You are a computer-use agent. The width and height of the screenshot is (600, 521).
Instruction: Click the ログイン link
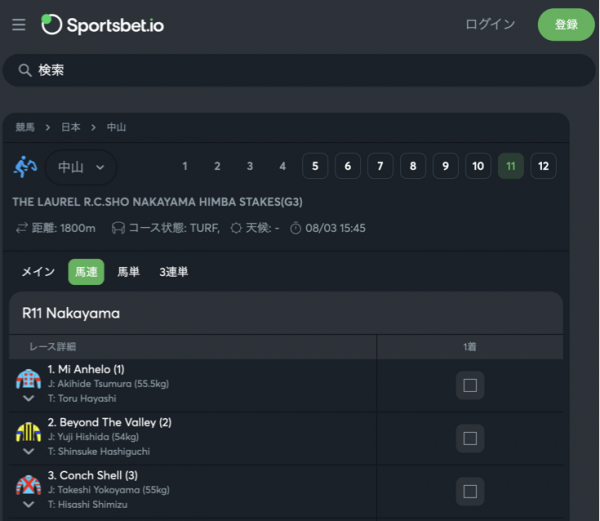click(x=490, y=24)
